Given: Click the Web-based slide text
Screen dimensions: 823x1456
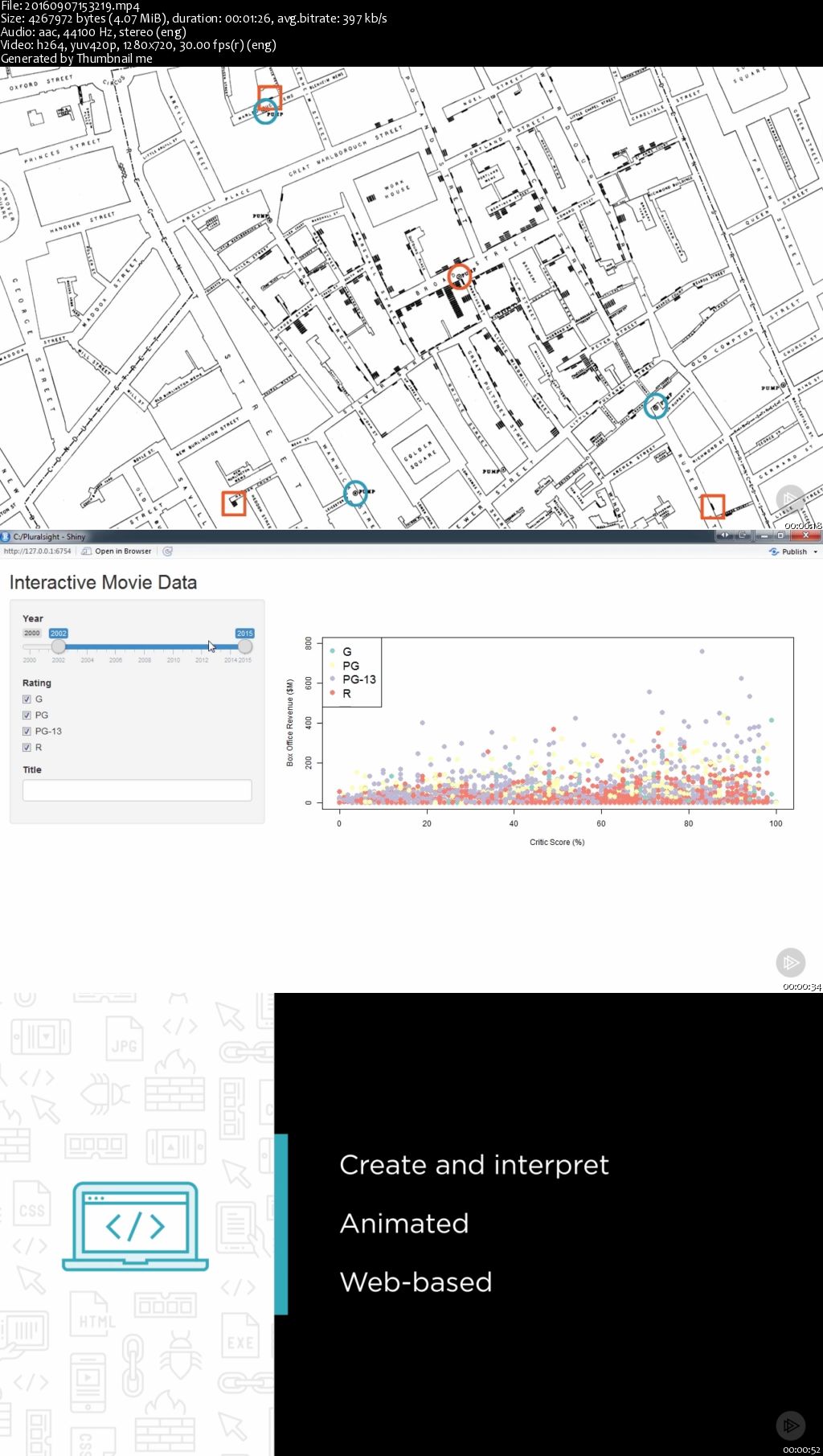Looking at the screenshot, I should [416, 1282].
